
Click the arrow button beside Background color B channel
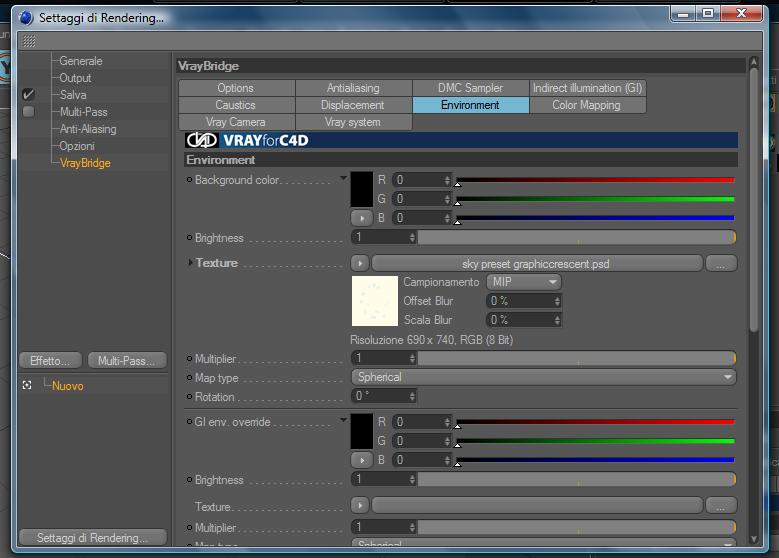point(362,218)
